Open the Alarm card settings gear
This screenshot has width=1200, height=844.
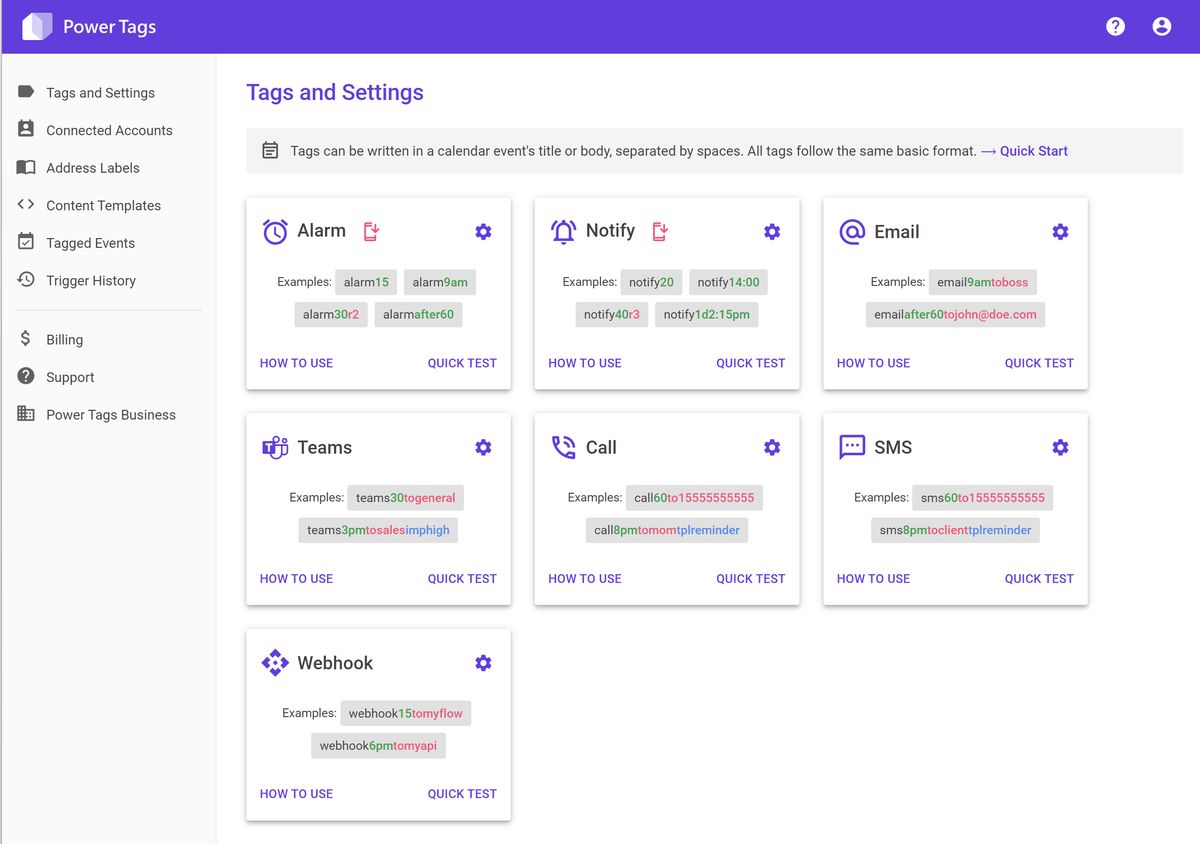483,231
